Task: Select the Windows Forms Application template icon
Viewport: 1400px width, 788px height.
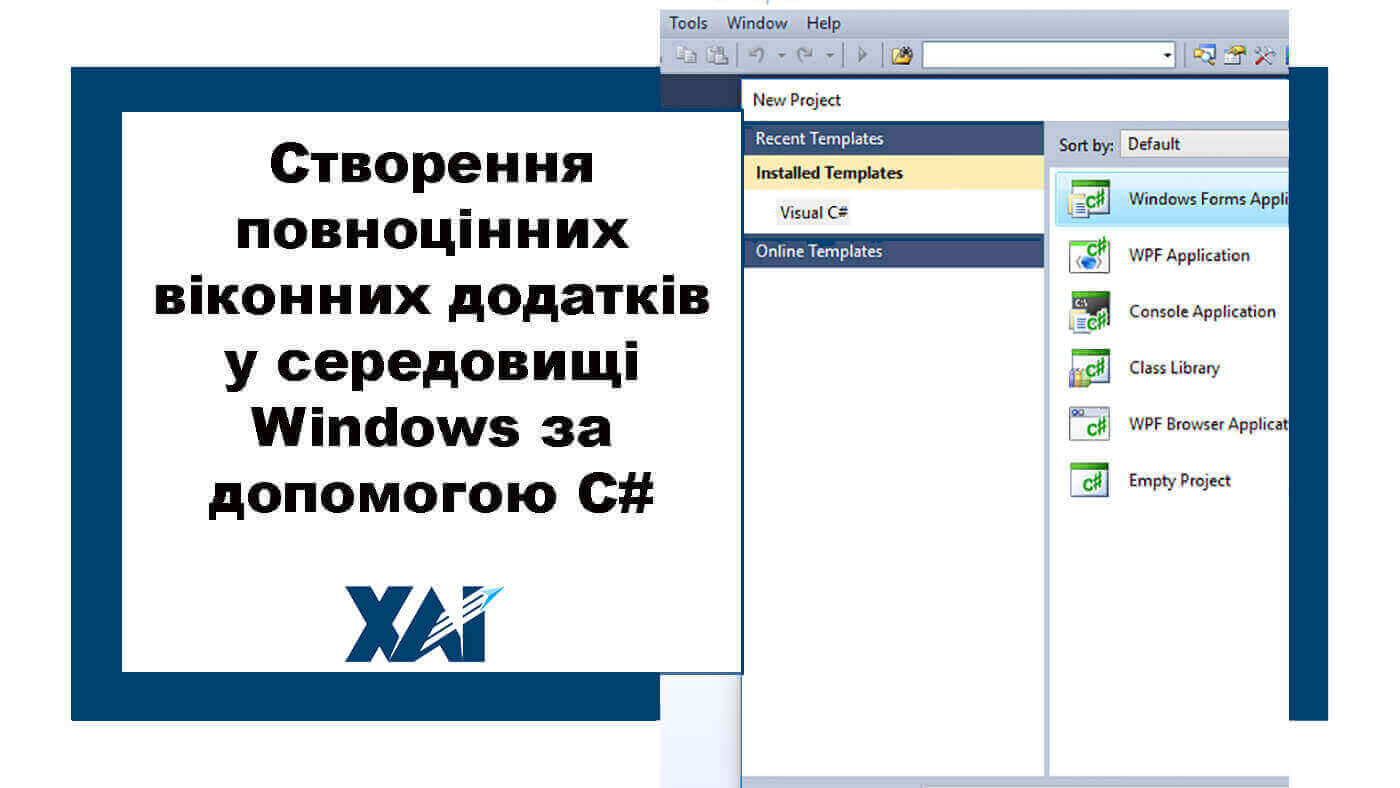Action: click(x=1090, y=199)
